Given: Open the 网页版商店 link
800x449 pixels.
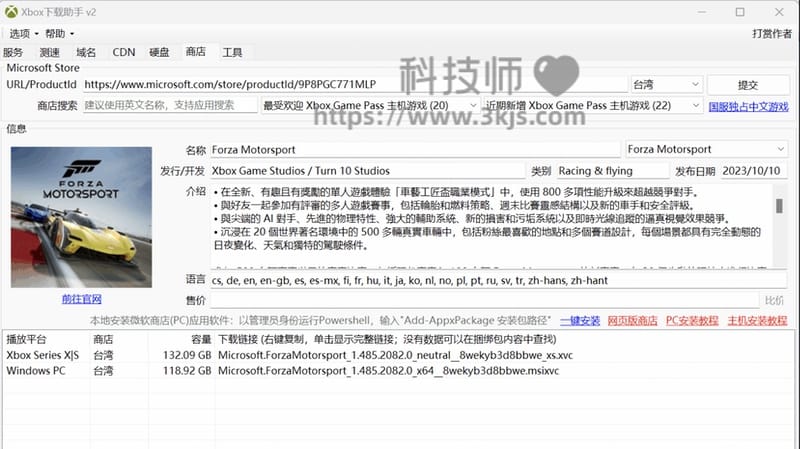Looking at the screenshot, I should (633, 320).
